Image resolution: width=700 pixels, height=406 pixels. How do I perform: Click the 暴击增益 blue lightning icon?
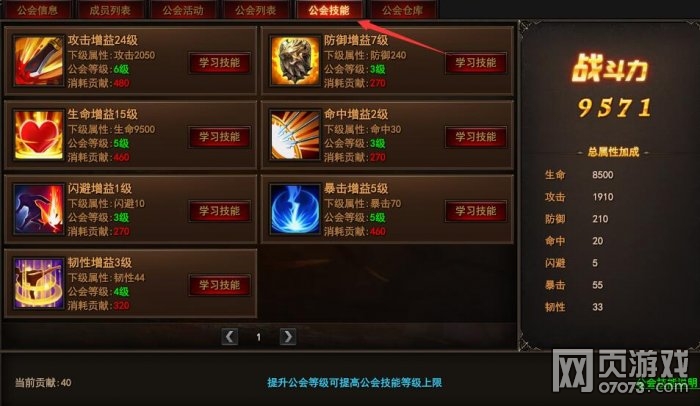(x=295, y=209)
